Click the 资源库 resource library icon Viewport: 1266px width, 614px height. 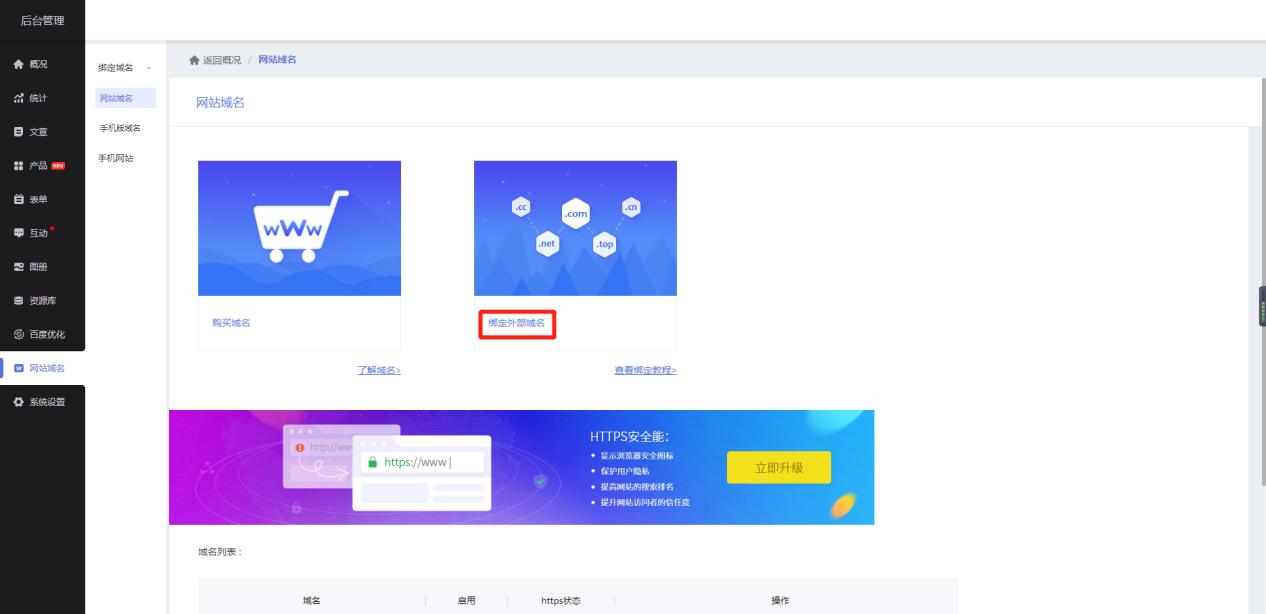[40, 300]
